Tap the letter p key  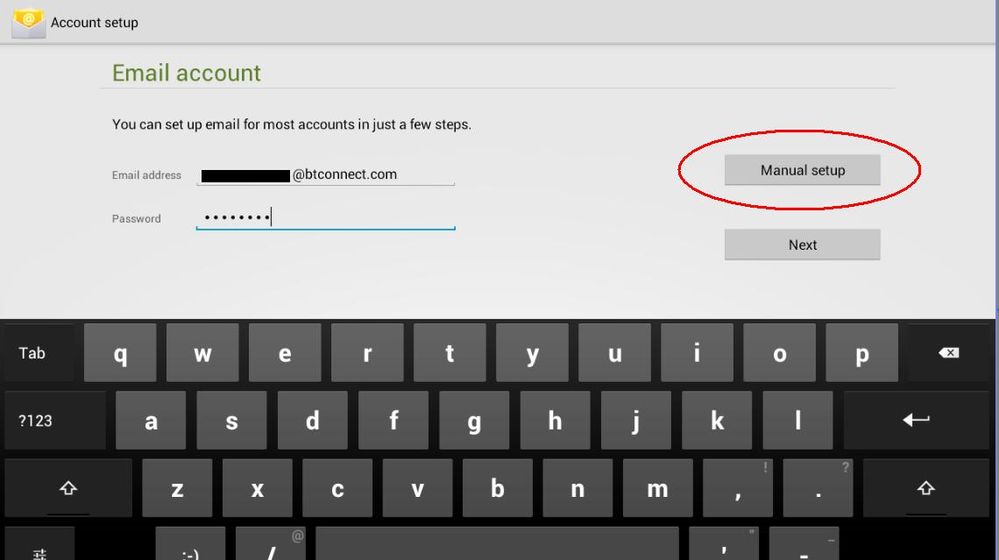pos(861,353)
